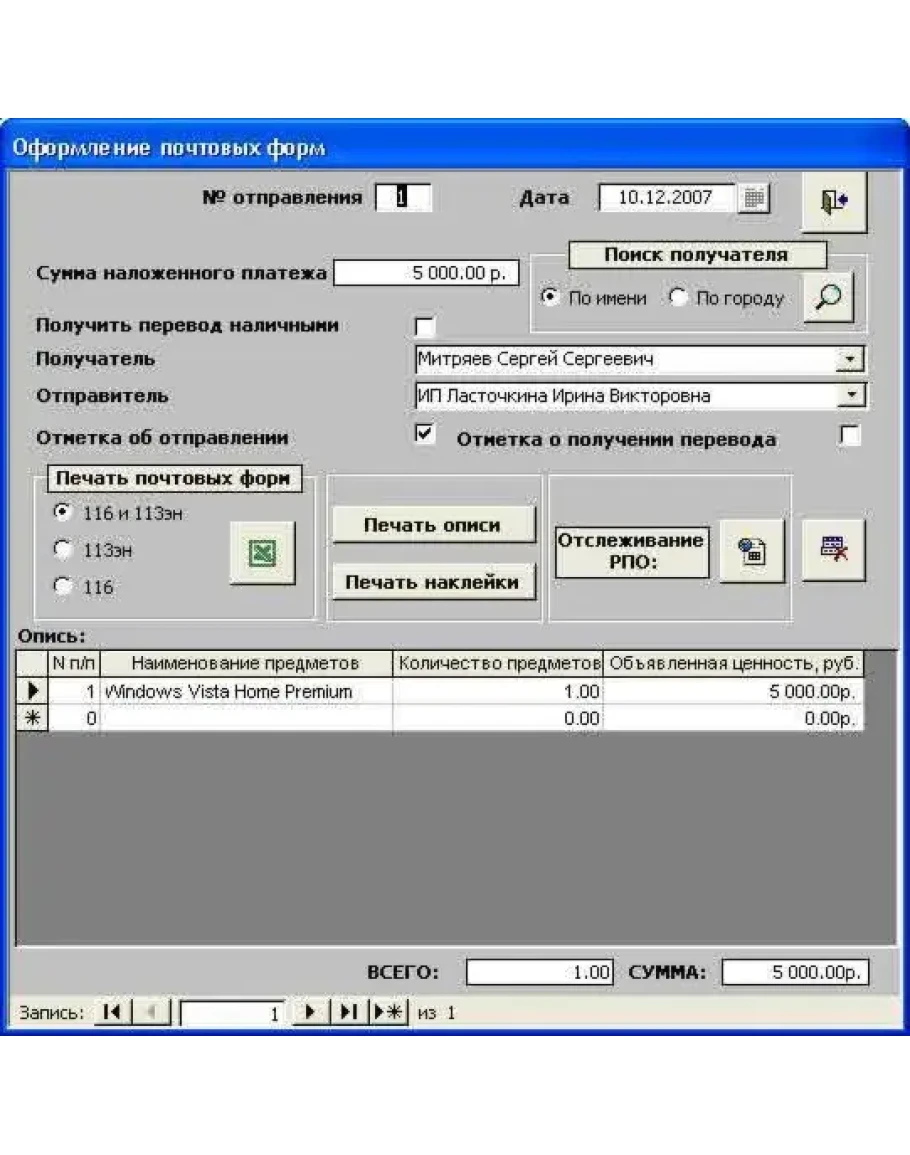The image size is (910, 1155).
Task: Click the RPO tracking globe icon
Action: click(x=752, y=549)
